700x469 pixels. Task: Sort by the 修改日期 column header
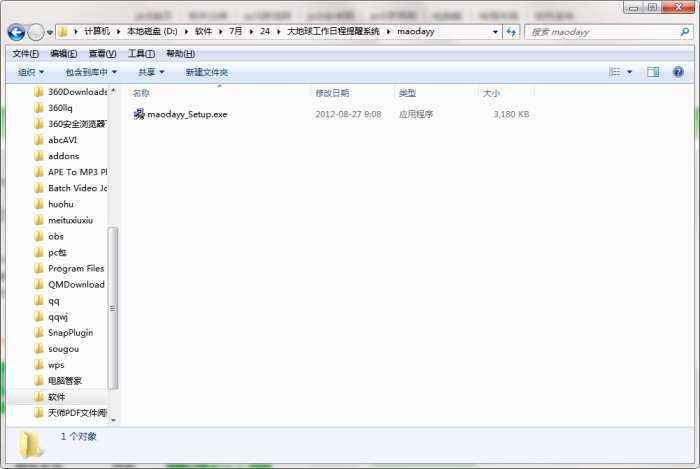click(x=332, y=93)
